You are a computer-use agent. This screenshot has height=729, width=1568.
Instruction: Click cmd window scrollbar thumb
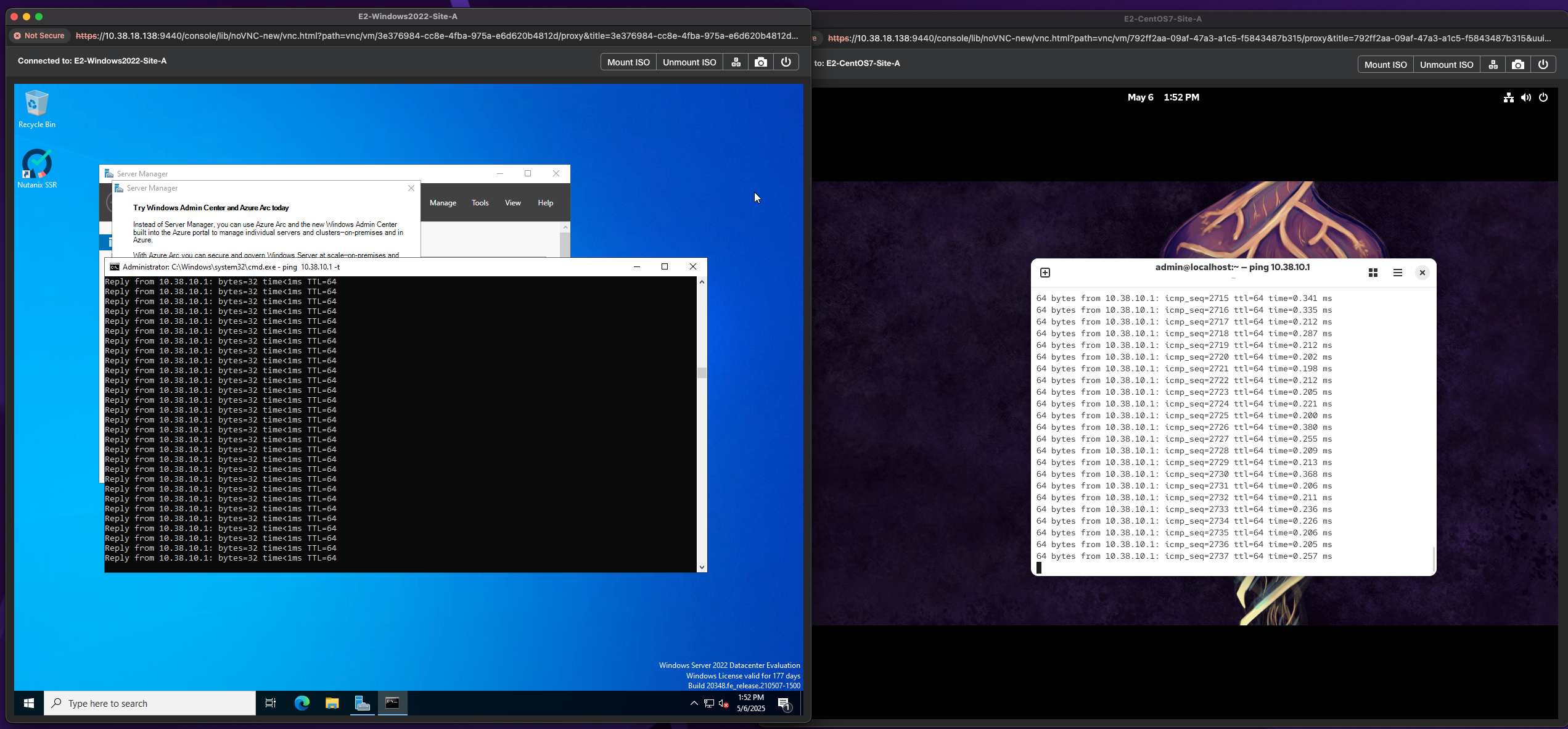click(702, 373)
